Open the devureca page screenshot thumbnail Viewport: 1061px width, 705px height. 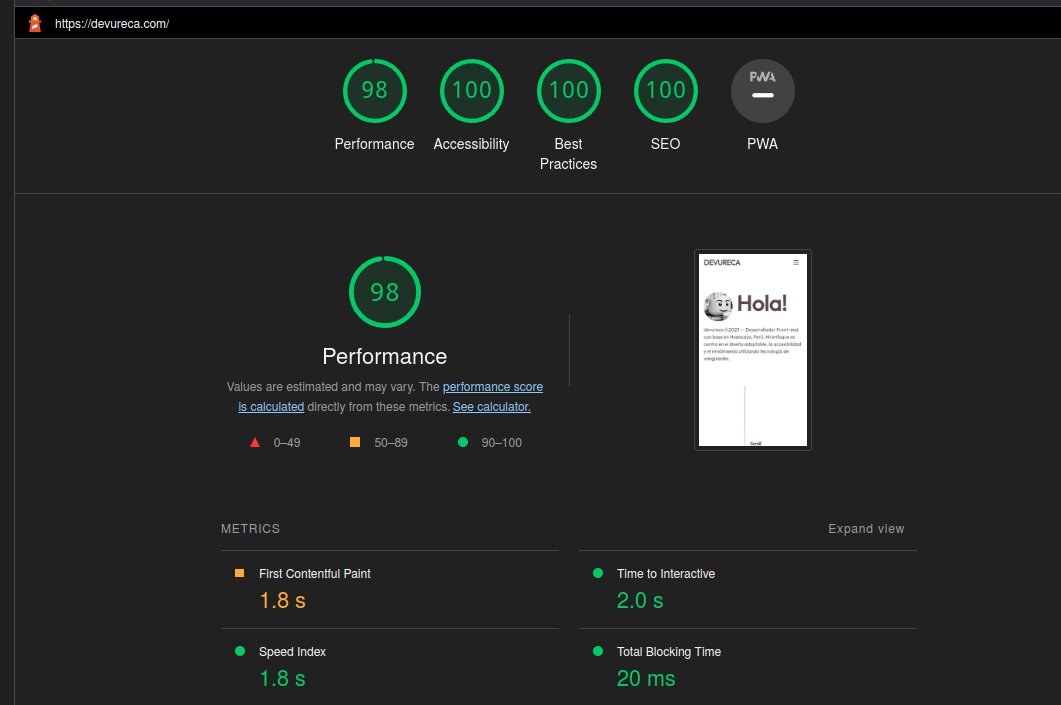pyautogui.click(x=752, y=350)
